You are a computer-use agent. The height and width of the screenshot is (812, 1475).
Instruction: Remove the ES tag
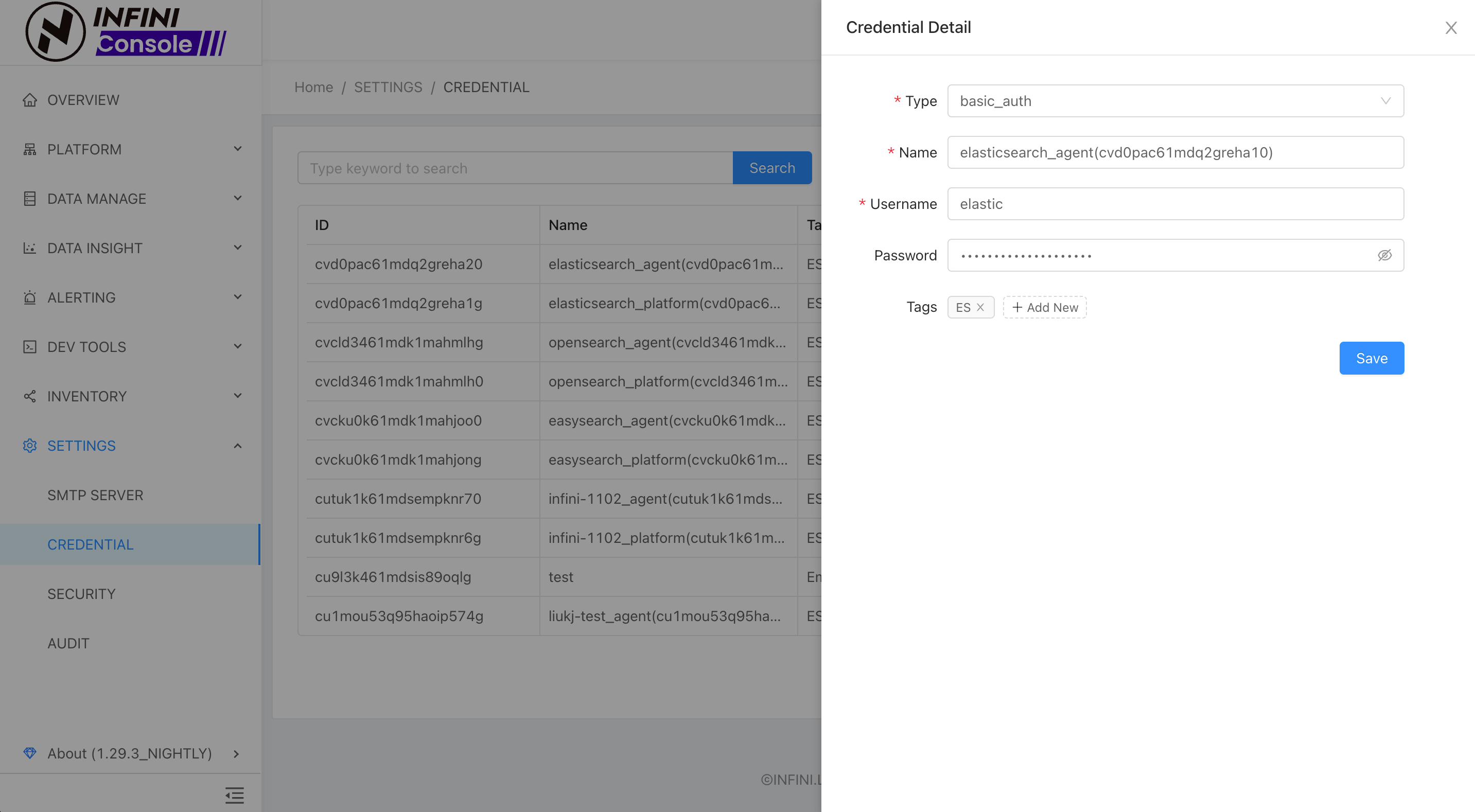980,308
